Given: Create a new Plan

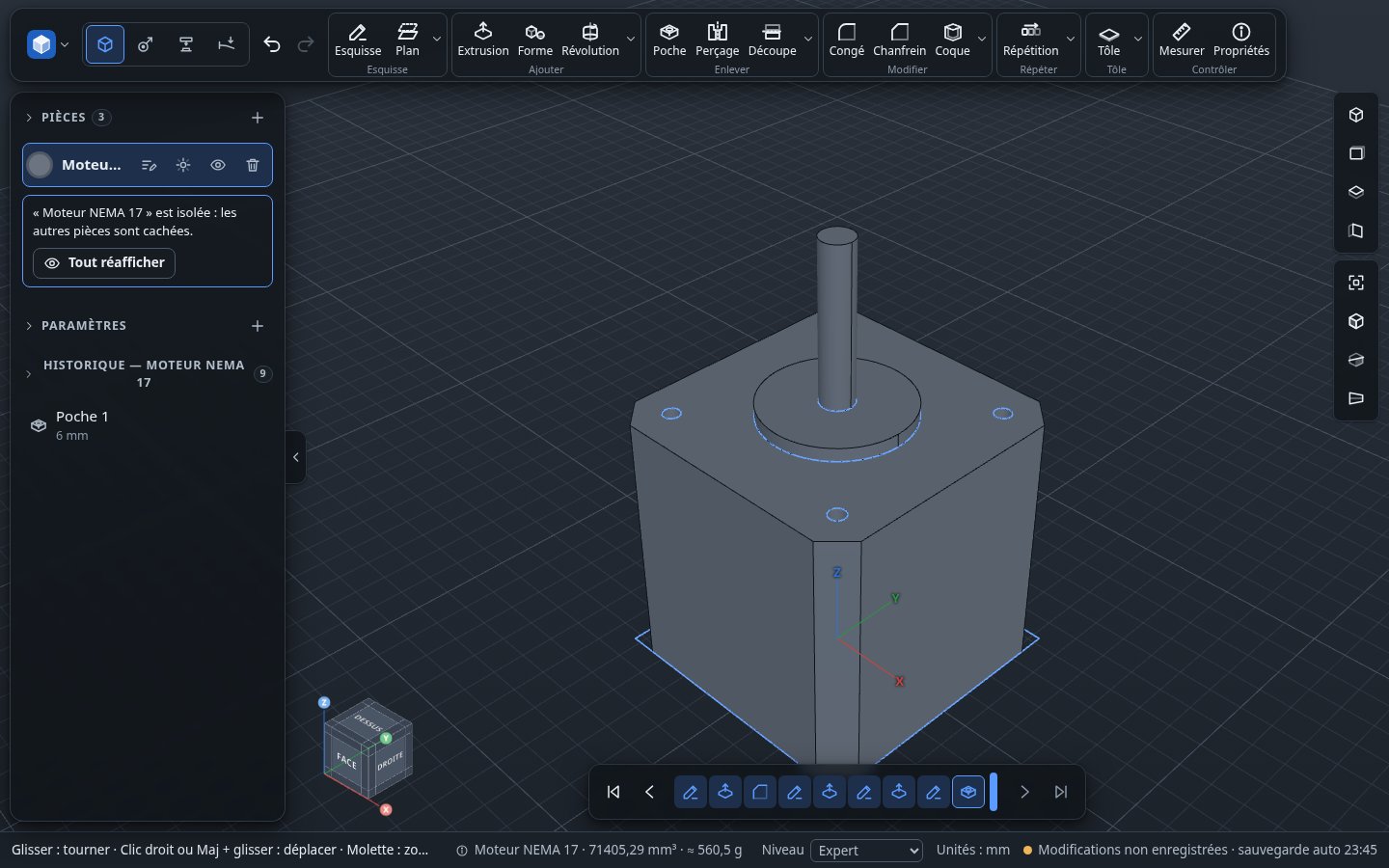Looking at the screenshot, I should pyautogui.click(x=407, y=40).
